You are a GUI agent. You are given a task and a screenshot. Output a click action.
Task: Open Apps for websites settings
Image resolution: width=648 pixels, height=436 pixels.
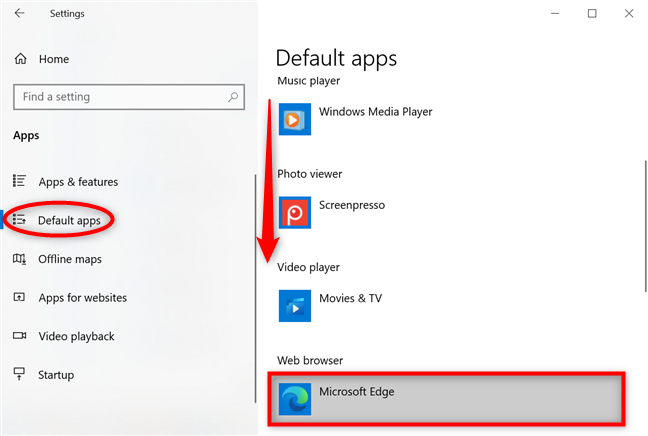pyautogui.click(x=83, y=298)
